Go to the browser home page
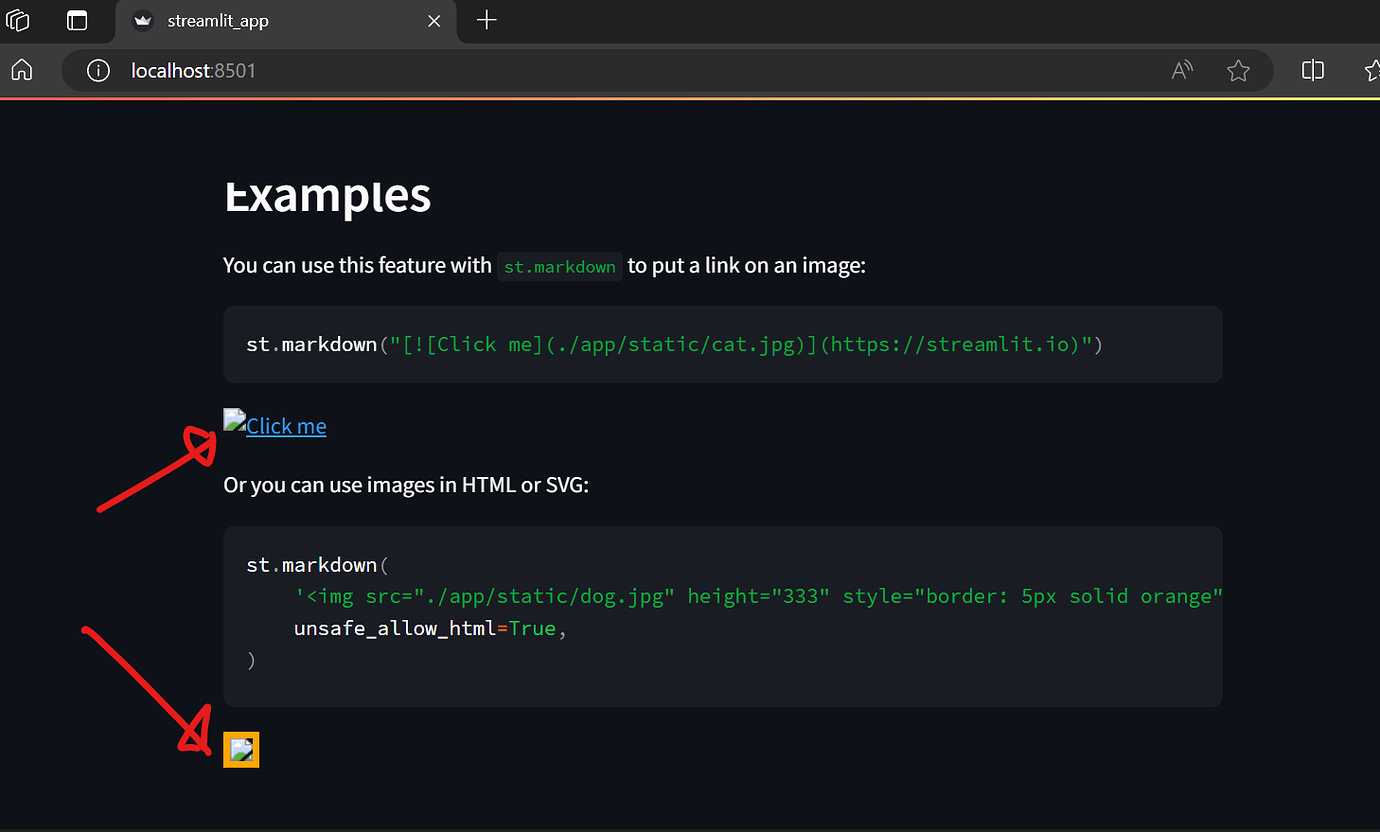This screenshot has height=832, width=1380. [22, 70]
